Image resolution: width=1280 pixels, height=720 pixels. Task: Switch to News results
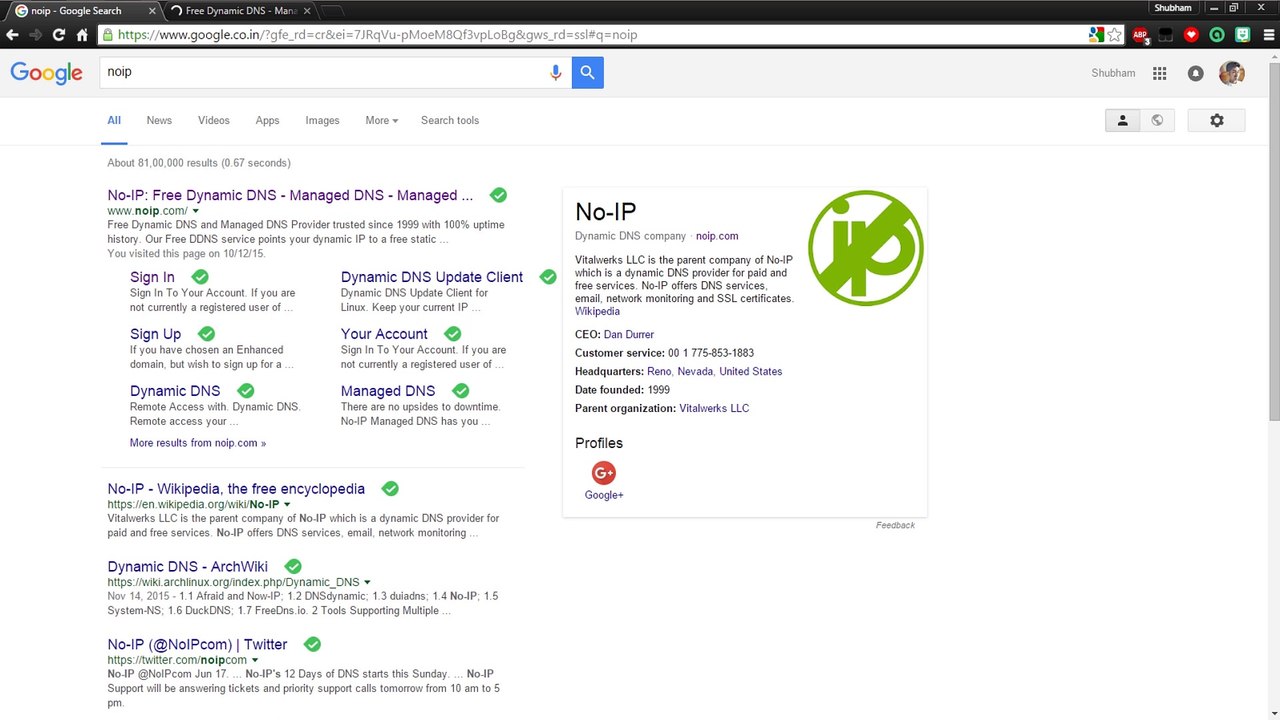159,120
